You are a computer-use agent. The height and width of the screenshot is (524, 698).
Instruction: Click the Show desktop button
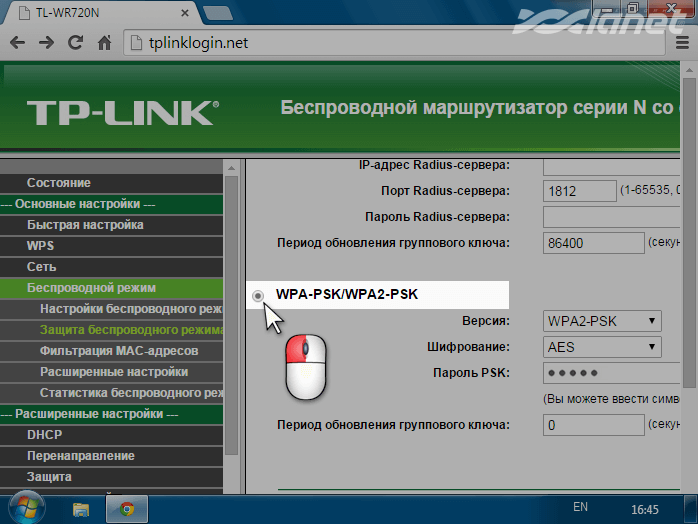click(x=691, y=509)
